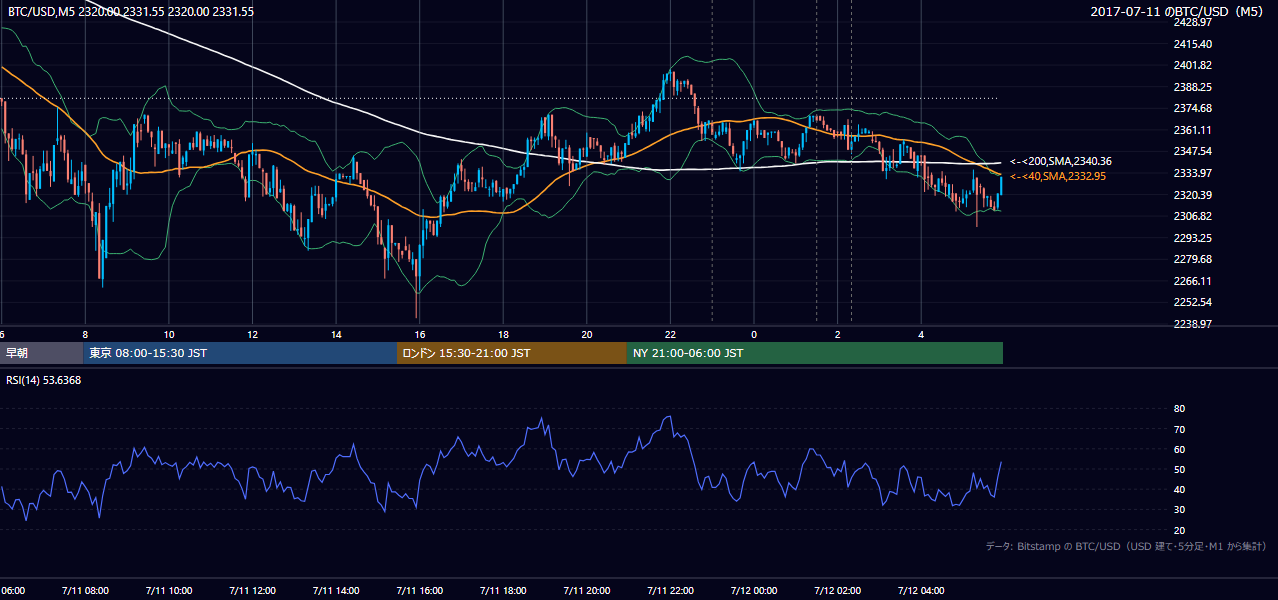Click the 2401.82 price axis label
Screen dimensions: 1278x600
1193,66
